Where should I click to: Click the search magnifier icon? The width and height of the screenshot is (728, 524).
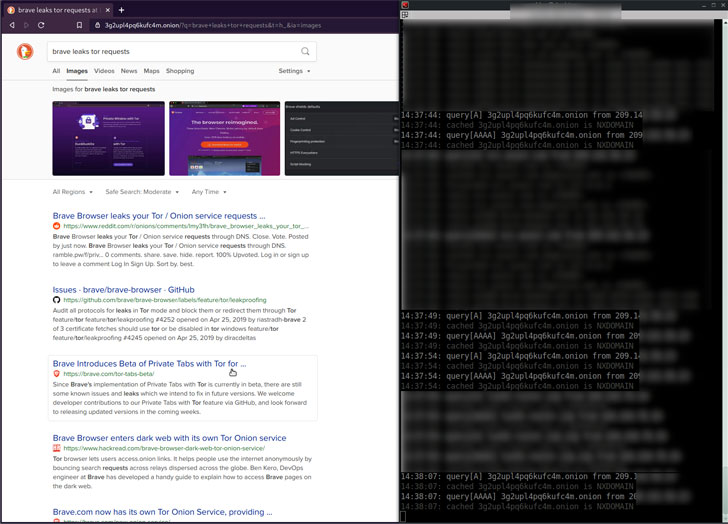[305, 51]
